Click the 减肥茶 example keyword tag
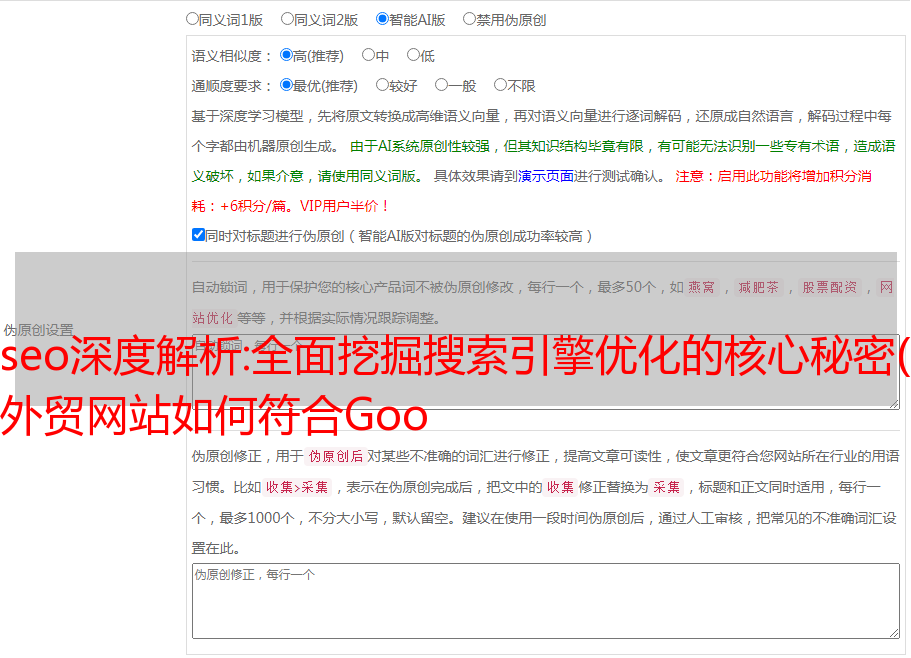The image size is (911, 658). click(758, 287)
